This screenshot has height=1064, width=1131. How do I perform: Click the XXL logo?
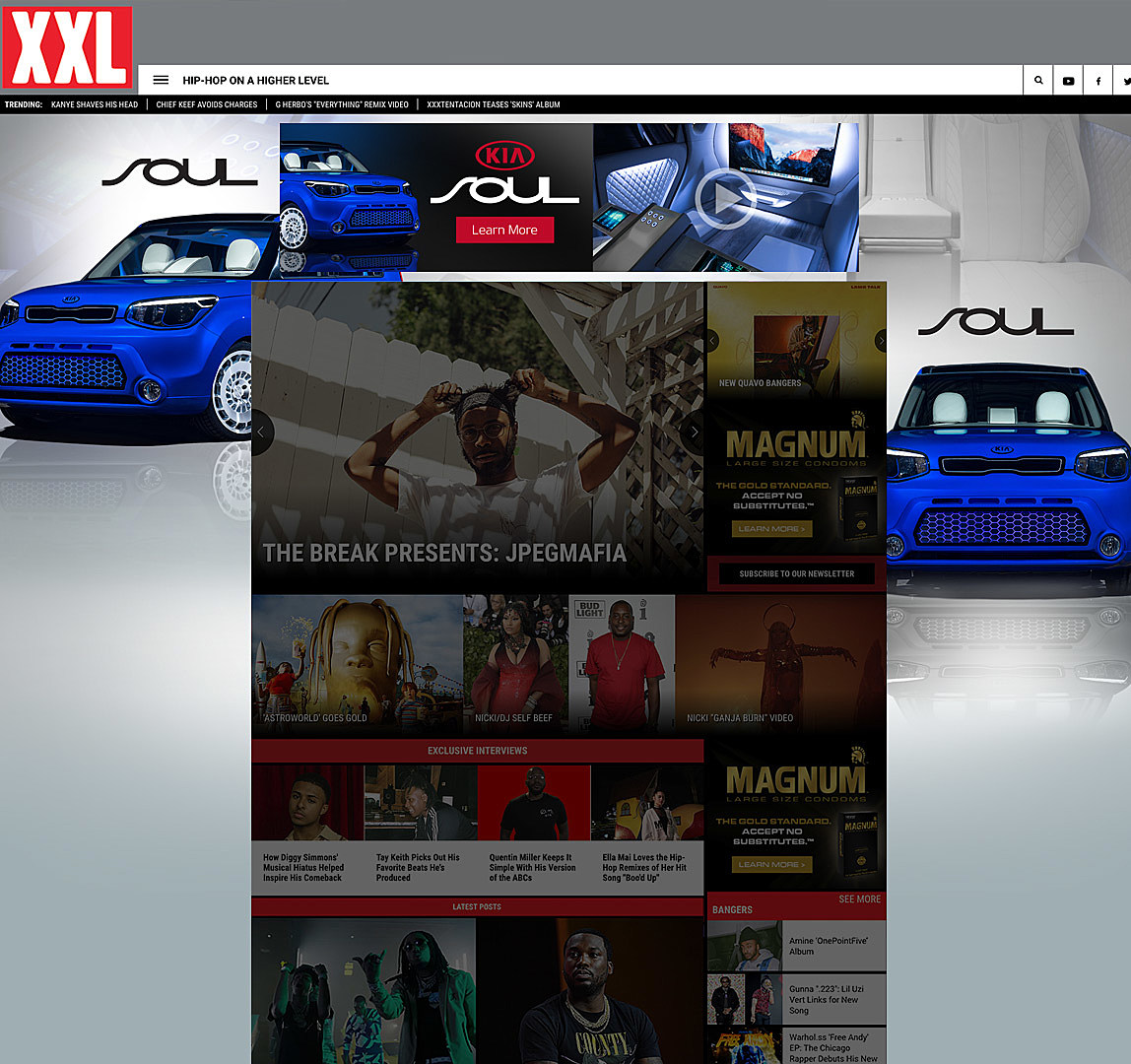(x=67, y=47)
